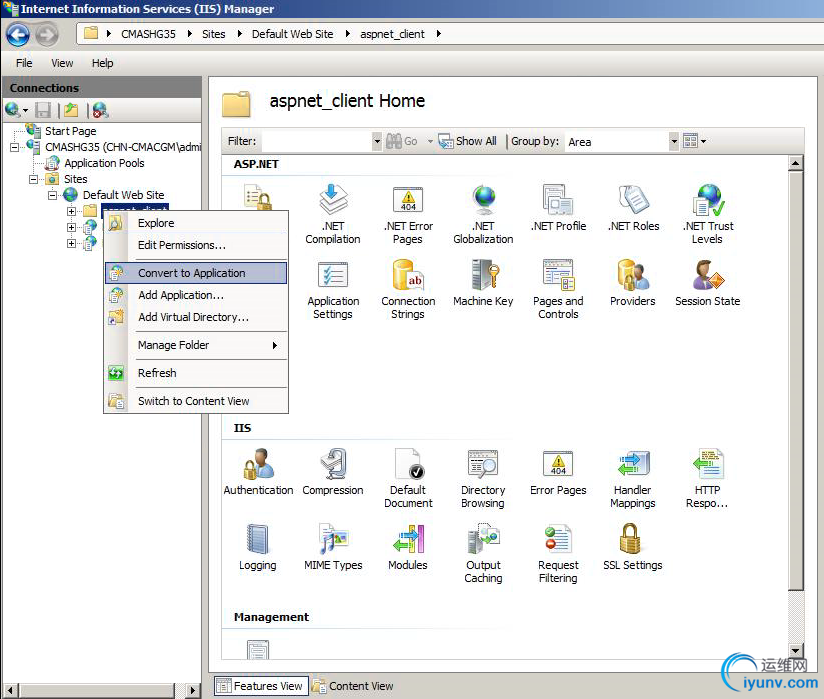
Task: Open the Help menu
Action: pyautogui.click(x=102, y=63)
